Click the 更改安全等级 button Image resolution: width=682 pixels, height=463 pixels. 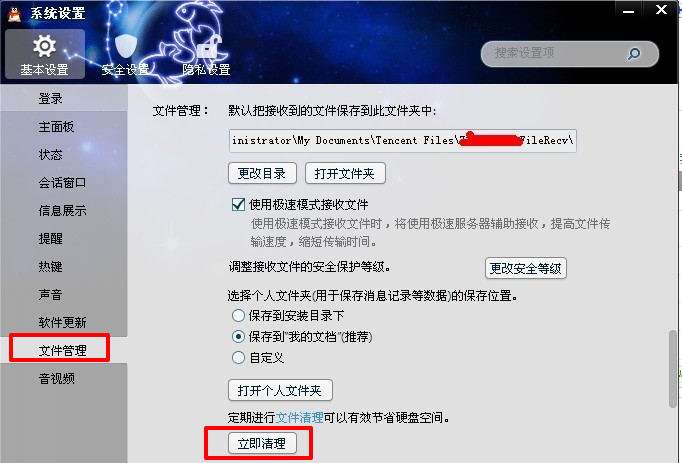pyautogui.click(x=525, y=268)
